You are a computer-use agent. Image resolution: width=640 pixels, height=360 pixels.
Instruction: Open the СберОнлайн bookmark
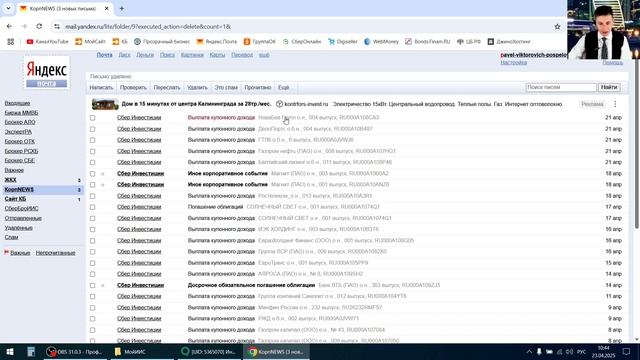pyautogui.click(x=302, y=42)
